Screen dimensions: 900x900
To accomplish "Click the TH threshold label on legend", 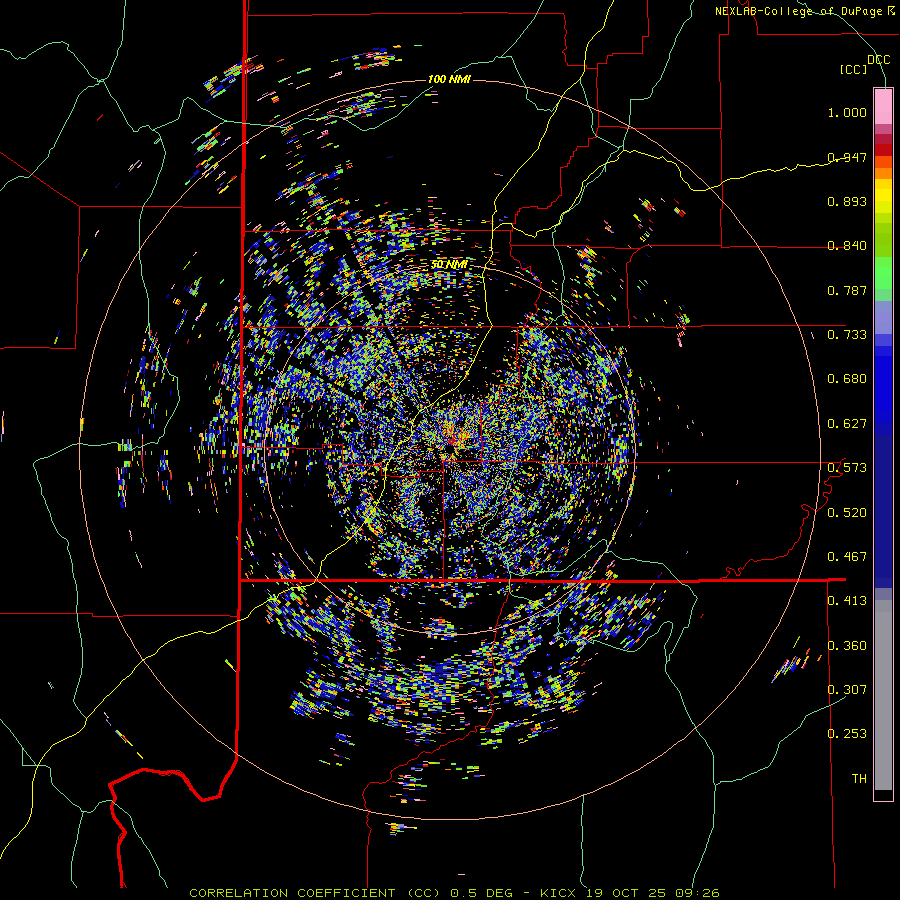I will click(x=859, y=778).
